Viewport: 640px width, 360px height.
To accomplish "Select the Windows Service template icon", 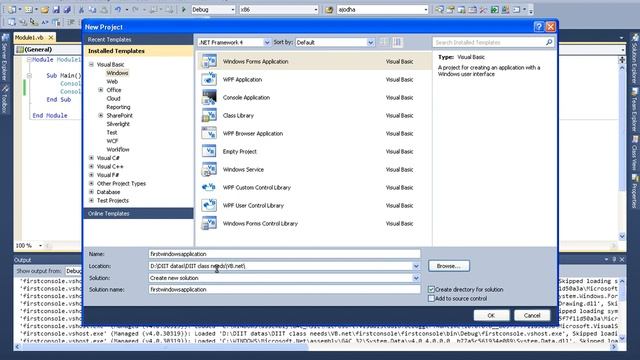I will point(209,169).
